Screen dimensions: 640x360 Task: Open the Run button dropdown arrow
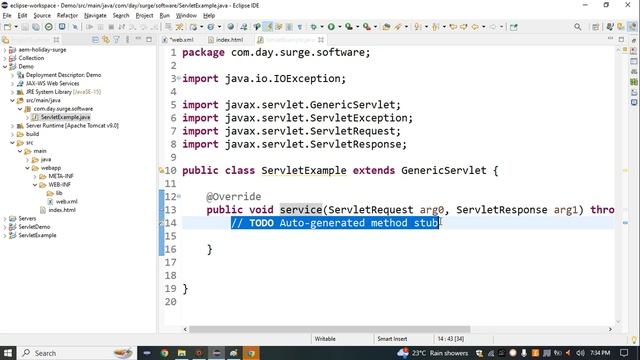click(x=340, y=27)
